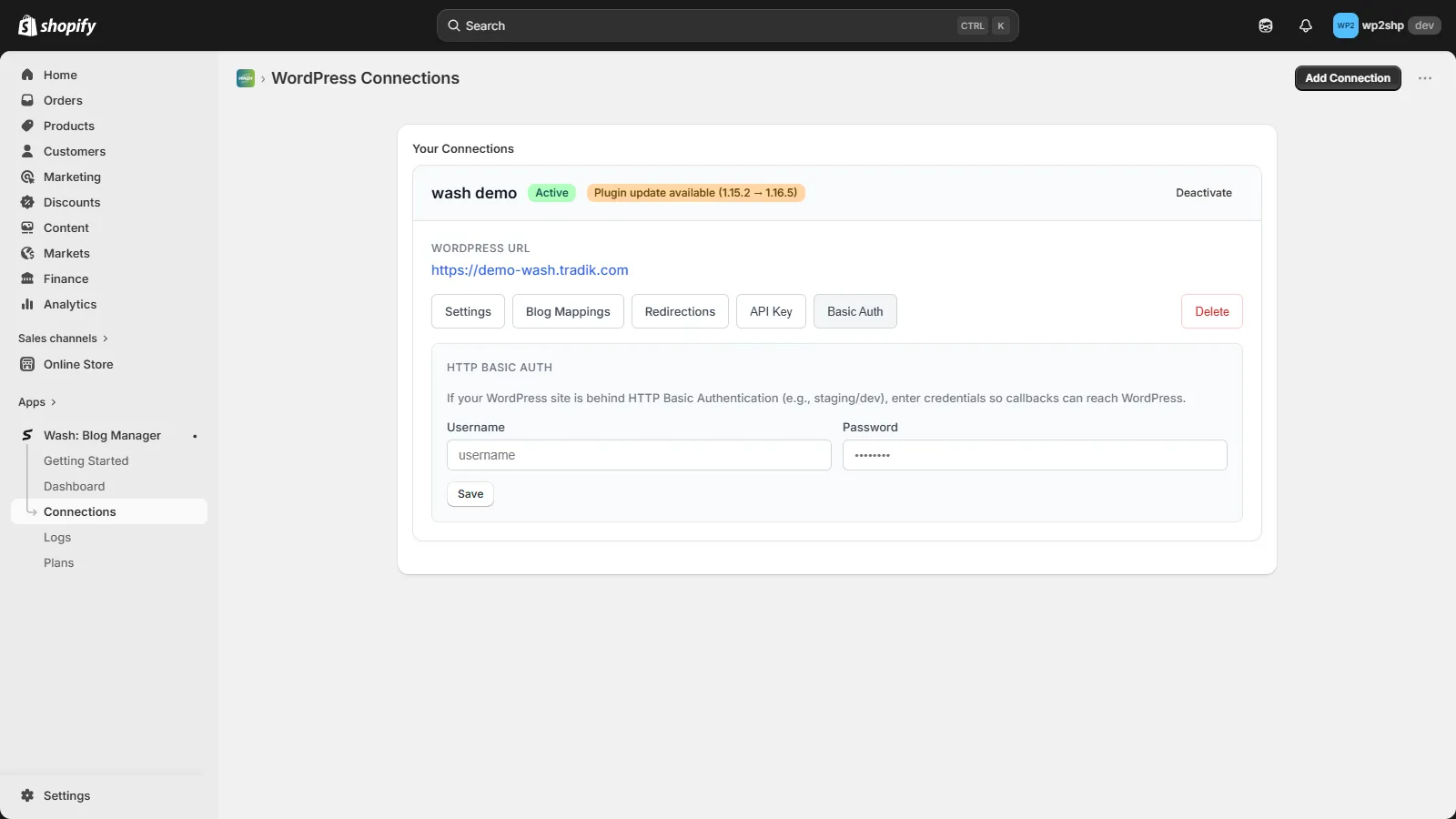
Task: Focus the Username input field
Action: (639, 455)
